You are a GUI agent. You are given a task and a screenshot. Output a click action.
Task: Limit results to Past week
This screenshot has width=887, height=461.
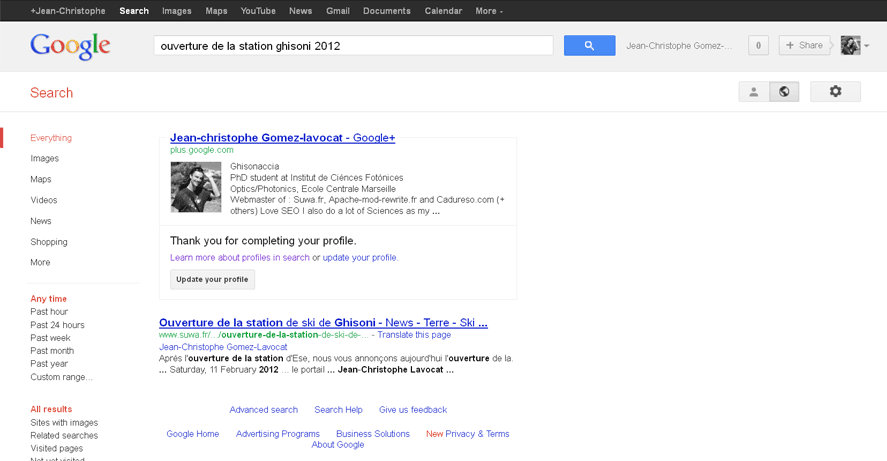[50, 338]
